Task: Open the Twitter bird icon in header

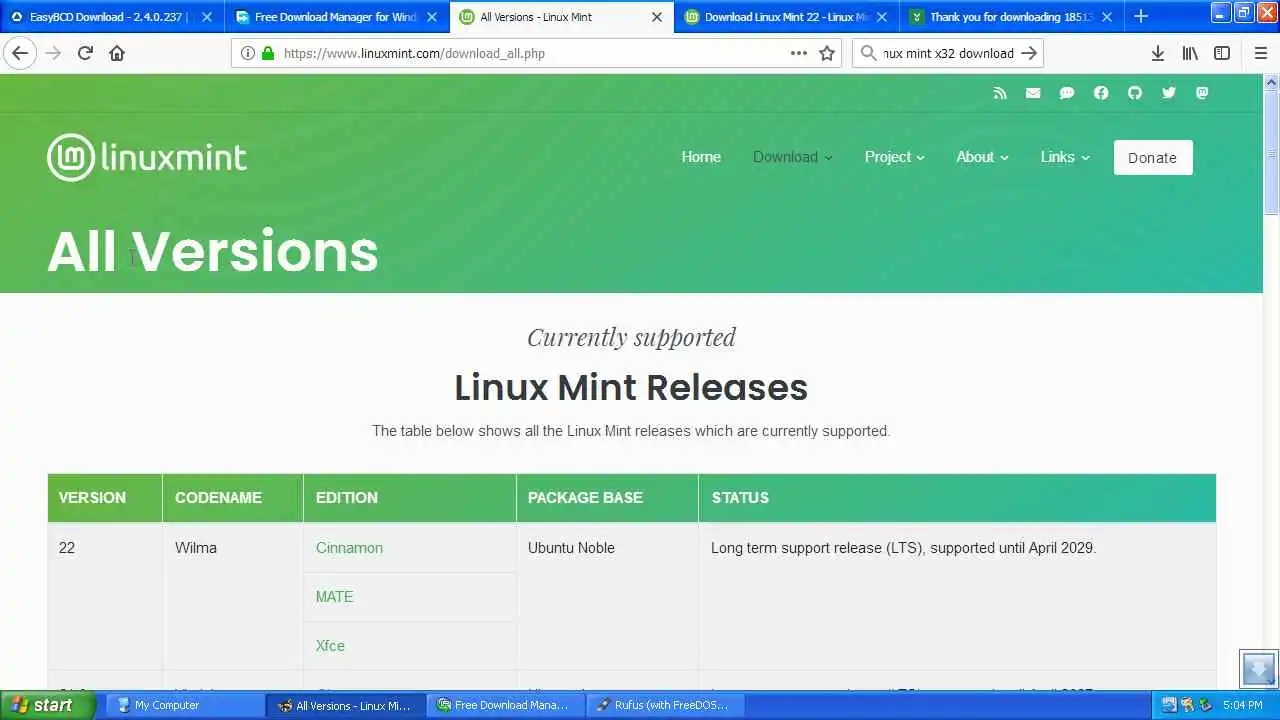Action: click(x=1169, y=93)
